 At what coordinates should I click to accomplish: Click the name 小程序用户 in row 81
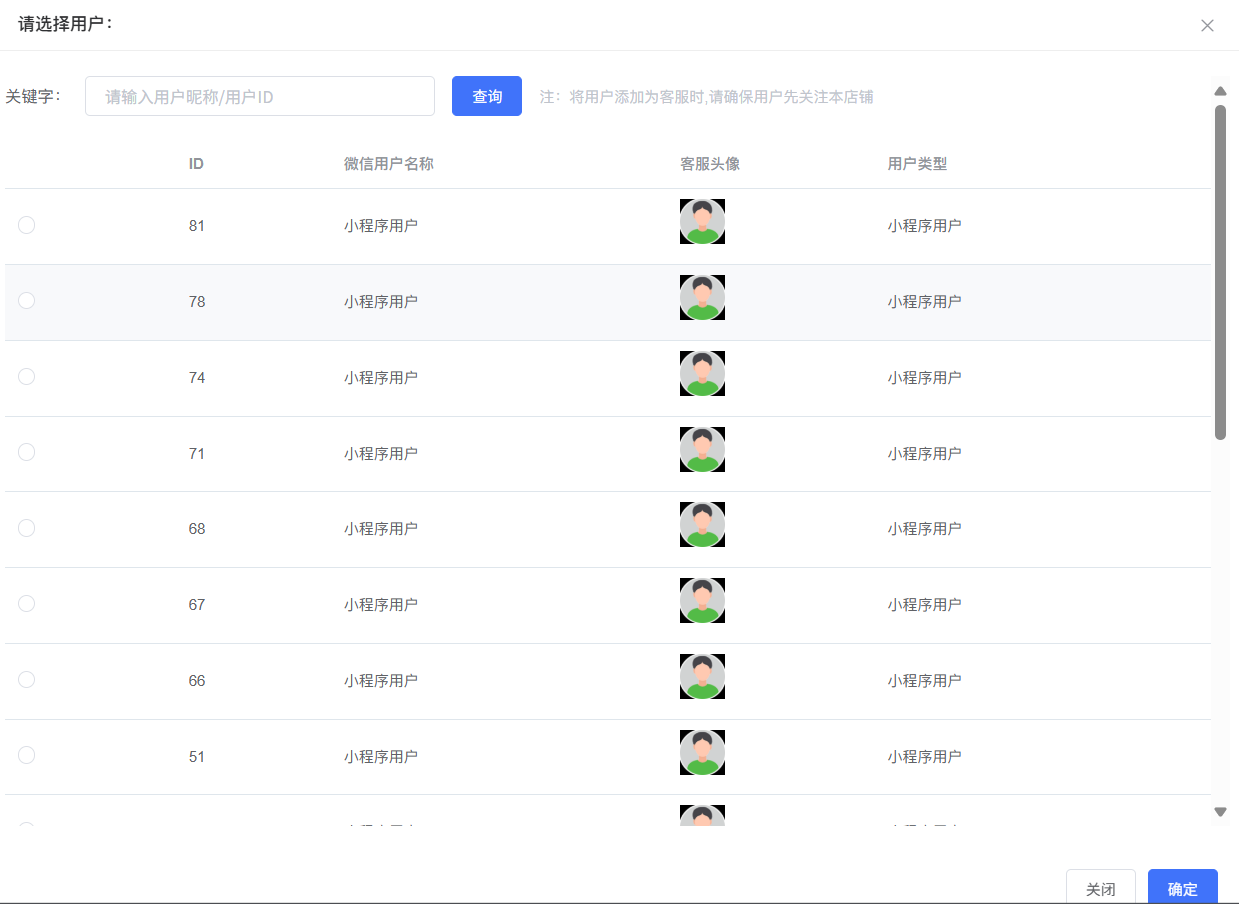(x=381, y=226)
